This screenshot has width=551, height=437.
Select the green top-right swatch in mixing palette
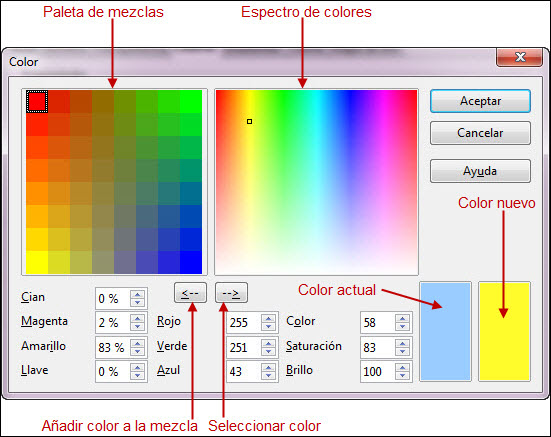tap(191, 102)
